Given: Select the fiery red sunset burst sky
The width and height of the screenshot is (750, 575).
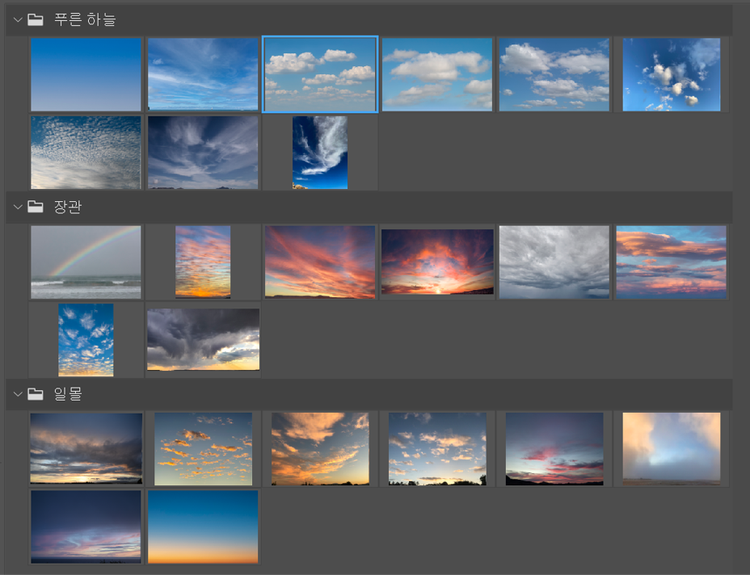Looking at the screenshot, I should [437, 262].
